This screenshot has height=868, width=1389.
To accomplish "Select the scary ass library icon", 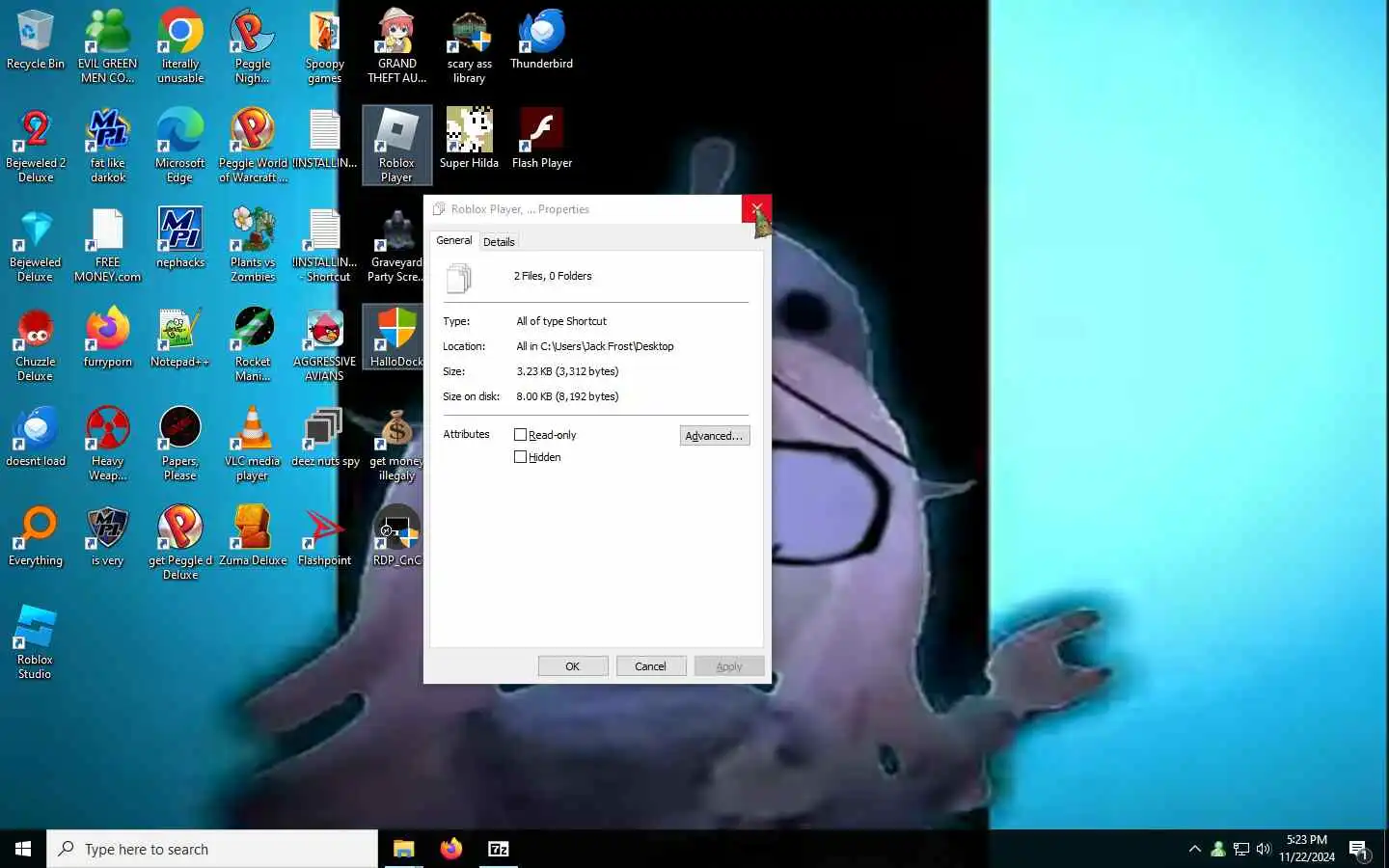I will point(469,46).
